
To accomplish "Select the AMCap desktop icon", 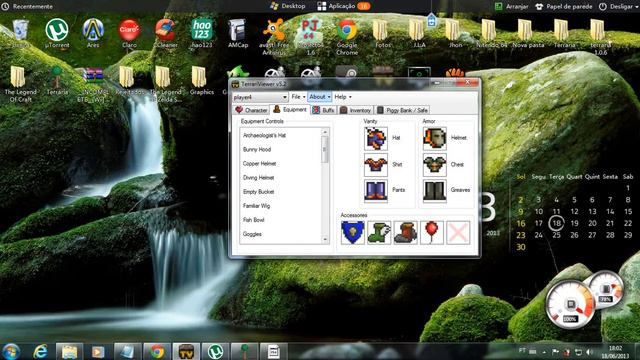I will [x=238, y=33].
